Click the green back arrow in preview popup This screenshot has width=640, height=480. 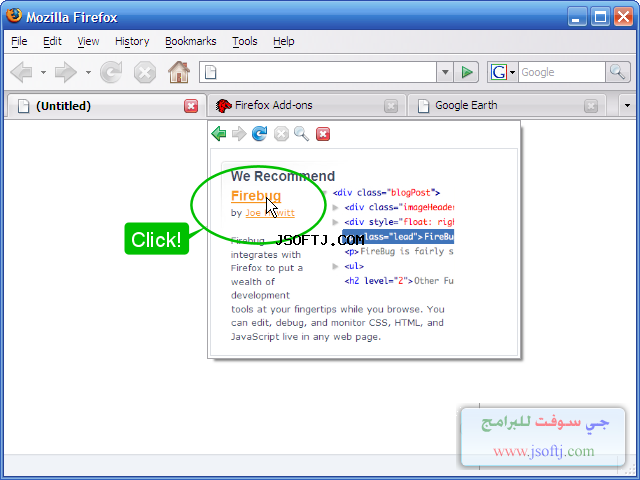click(x=219, y=133)
